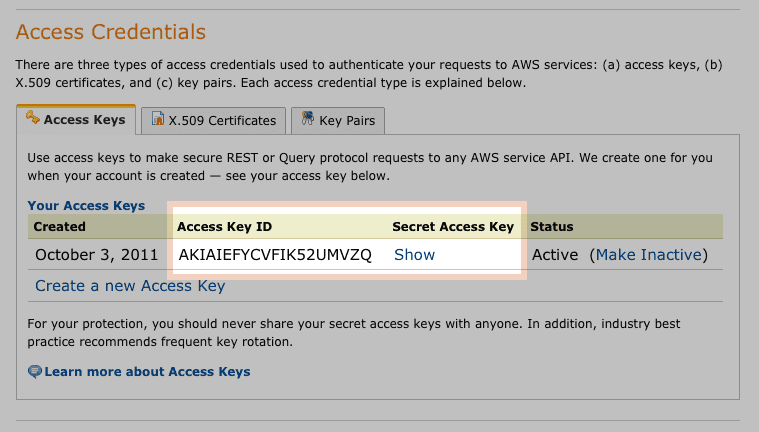
Task: Open the Key Pairs tab
Action: coord(338,120)
